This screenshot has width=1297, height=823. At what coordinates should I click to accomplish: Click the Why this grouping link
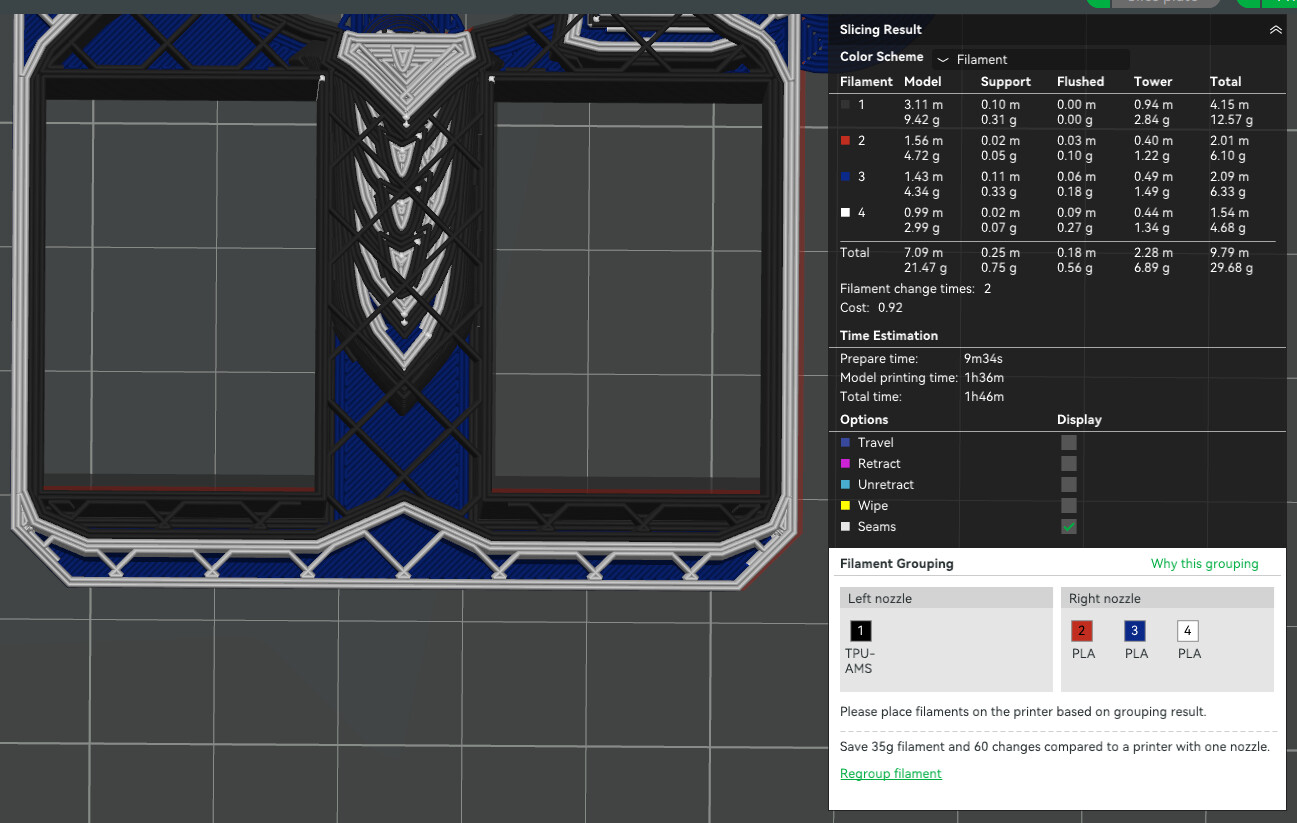(1204, 563)
